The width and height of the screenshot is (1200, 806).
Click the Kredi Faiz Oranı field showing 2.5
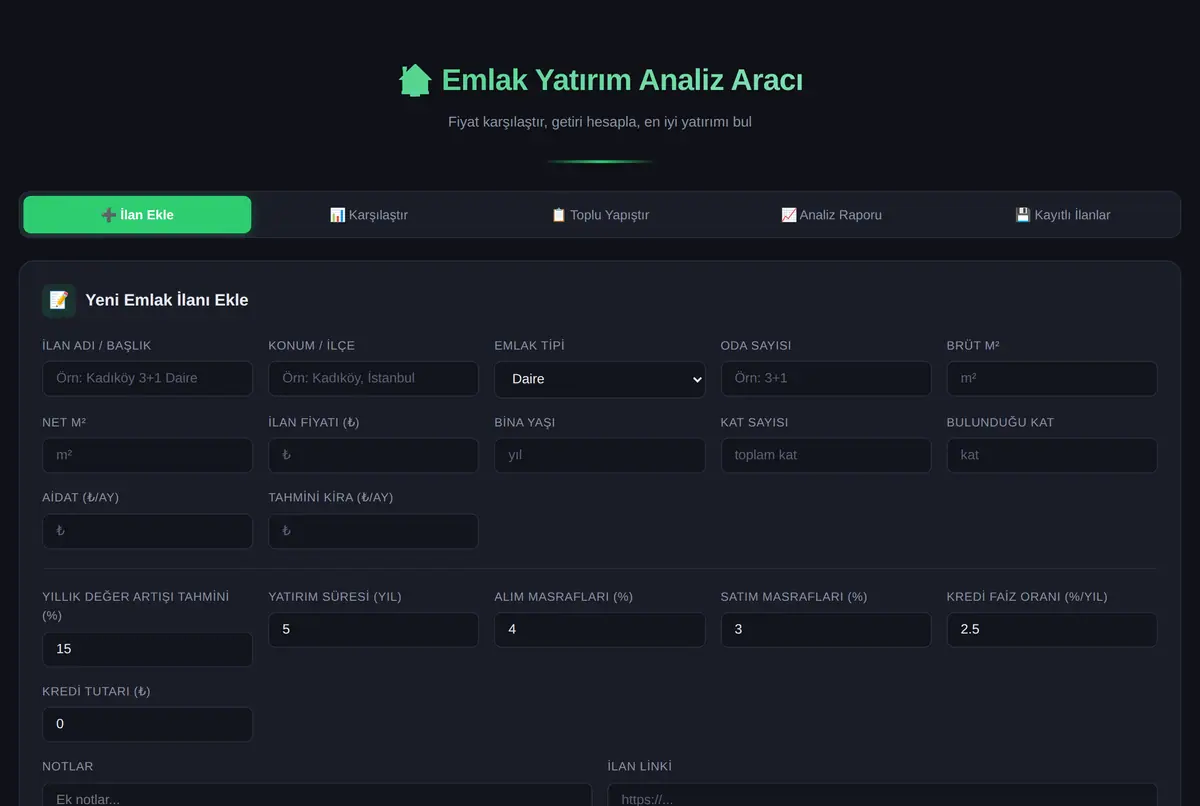pyautogui.click(x=1052, y=630)
